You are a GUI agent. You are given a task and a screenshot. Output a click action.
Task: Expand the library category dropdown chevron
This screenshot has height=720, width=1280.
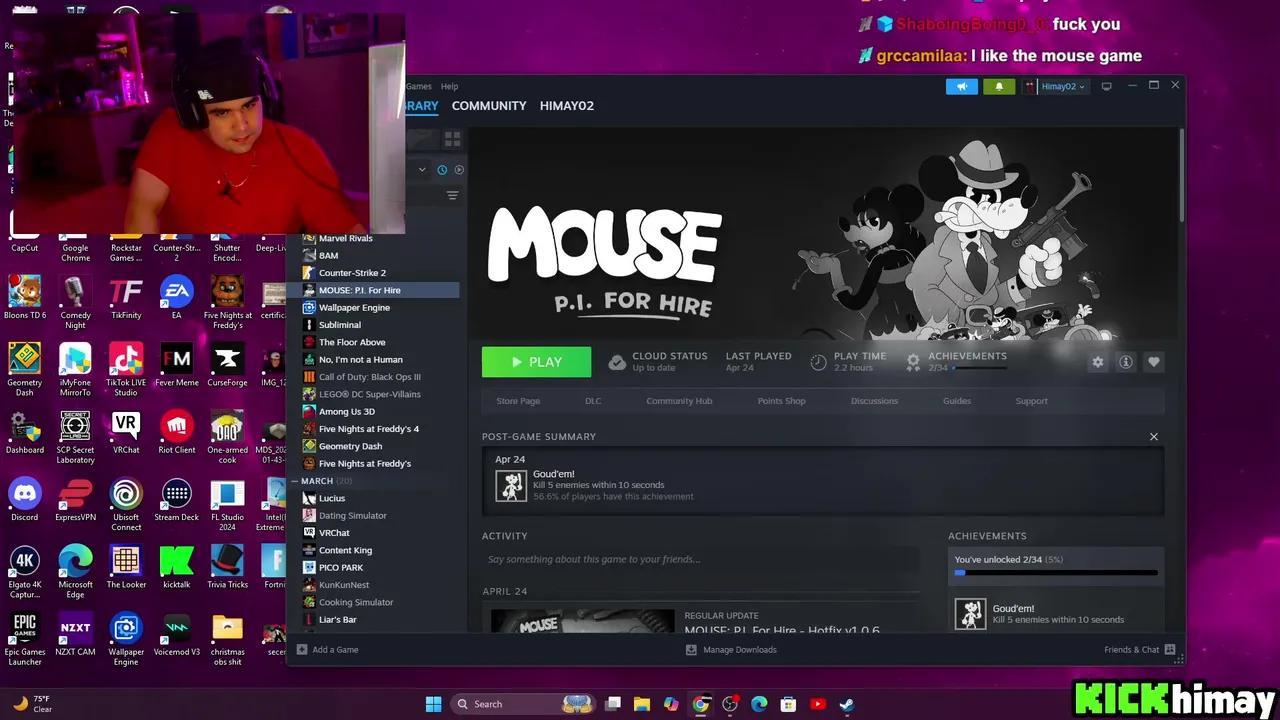(422, 170)
